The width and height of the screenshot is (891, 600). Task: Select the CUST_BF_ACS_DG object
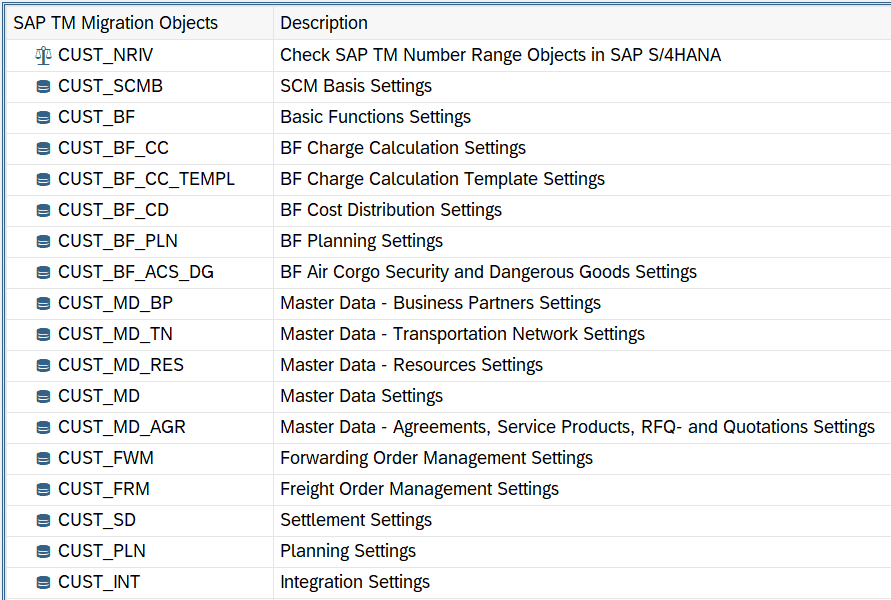click(x=136, y=272)
